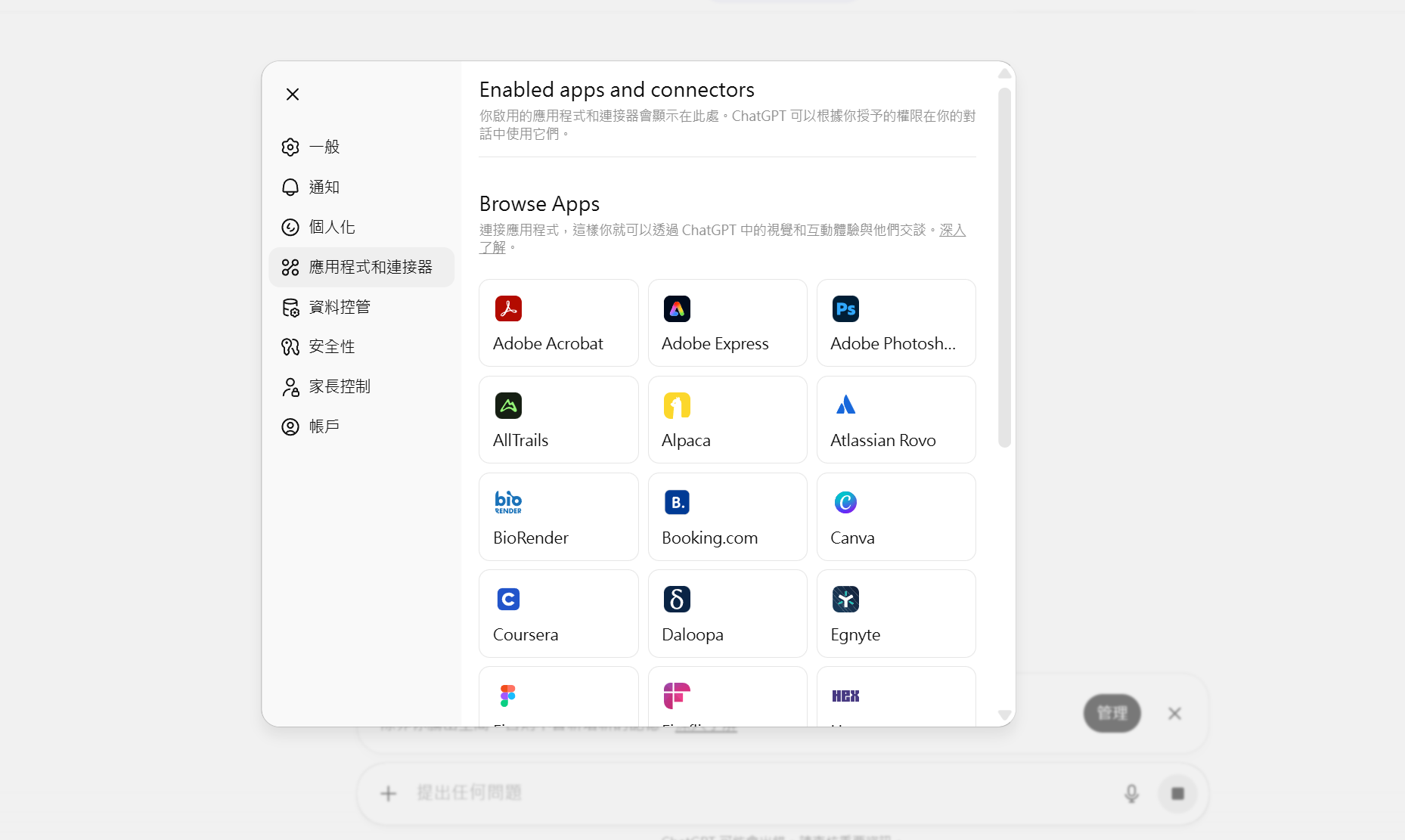Click the 深入了解 link
1405x840 pixels.
(x=952, y=230)
